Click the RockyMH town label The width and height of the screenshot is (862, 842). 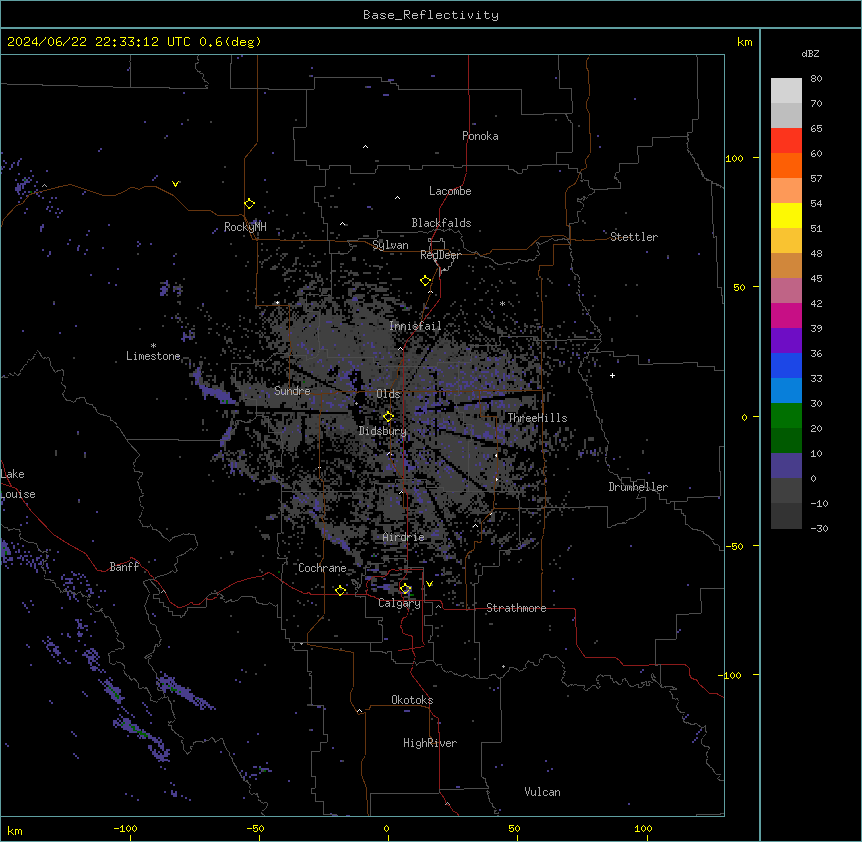coord(245,227)
